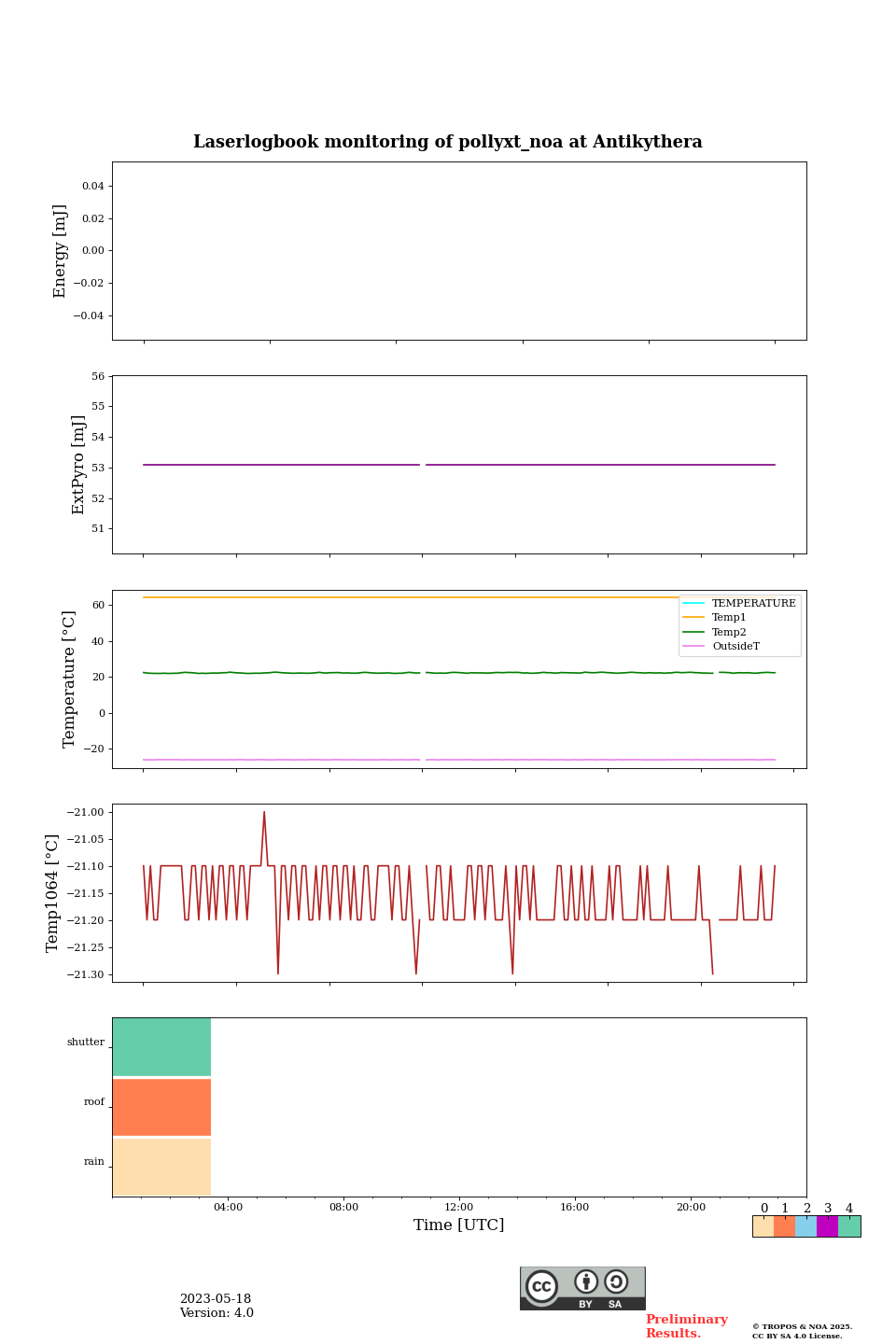Click the Temp1064 peak at -21.00
This screenshot has height=1344, width=896.
click(x=264, y=813)
